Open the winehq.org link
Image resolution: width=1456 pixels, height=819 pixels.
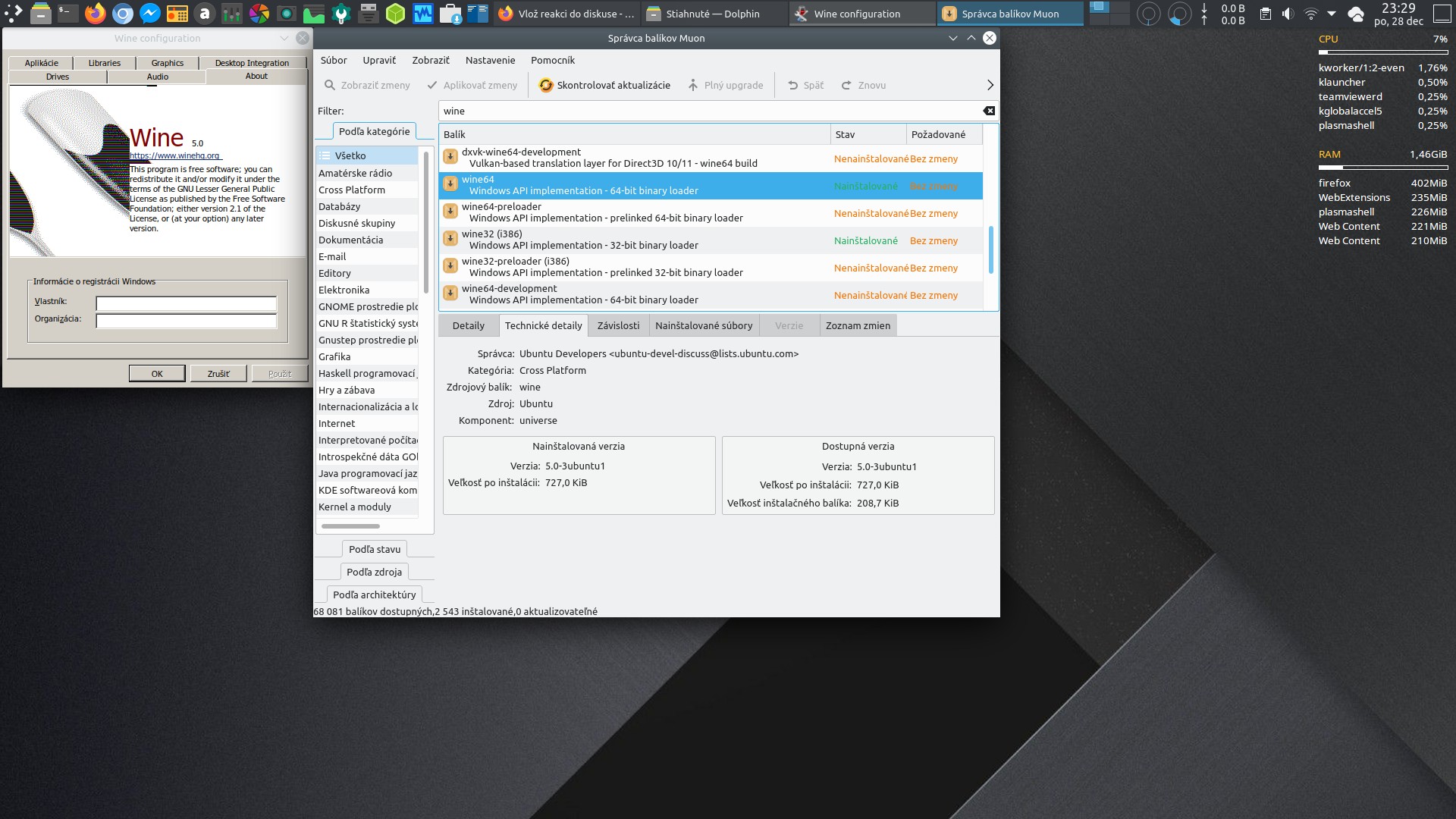point(175,155)
